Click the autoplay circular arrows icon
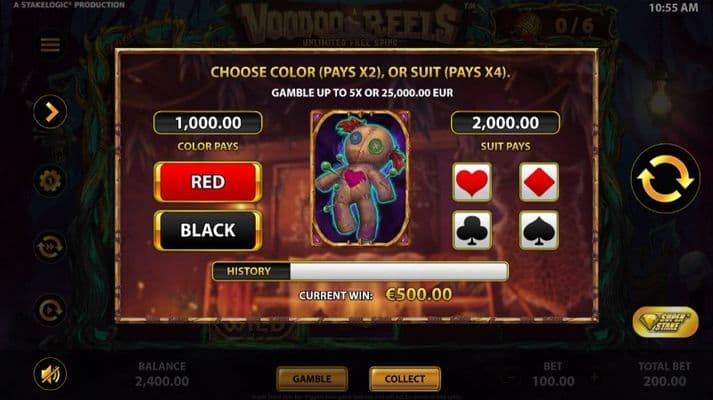Image resolution: width=713 pixels, height=400 pixels. coord(50,247)
